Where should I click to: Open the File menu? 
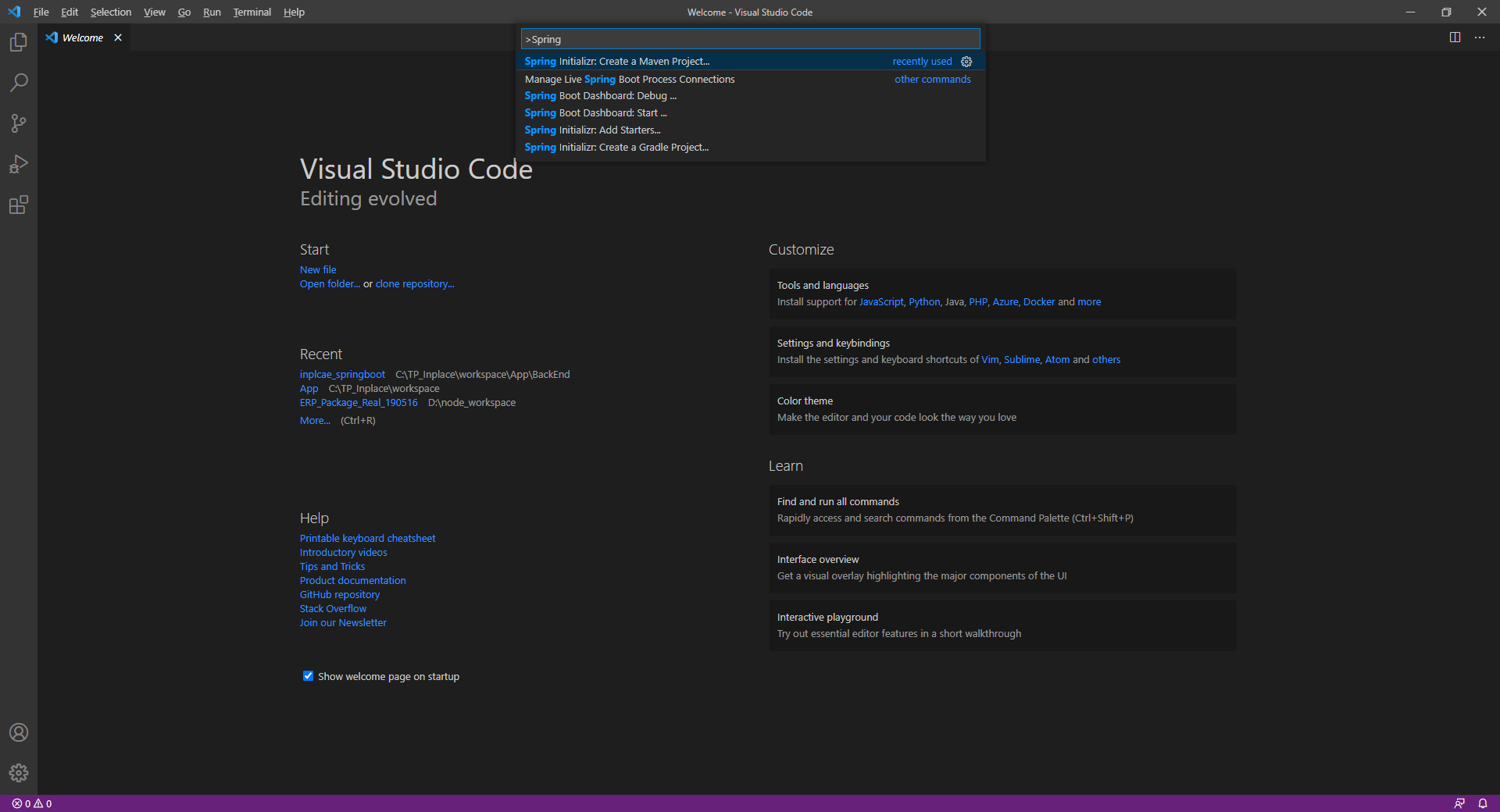[41, 12]
